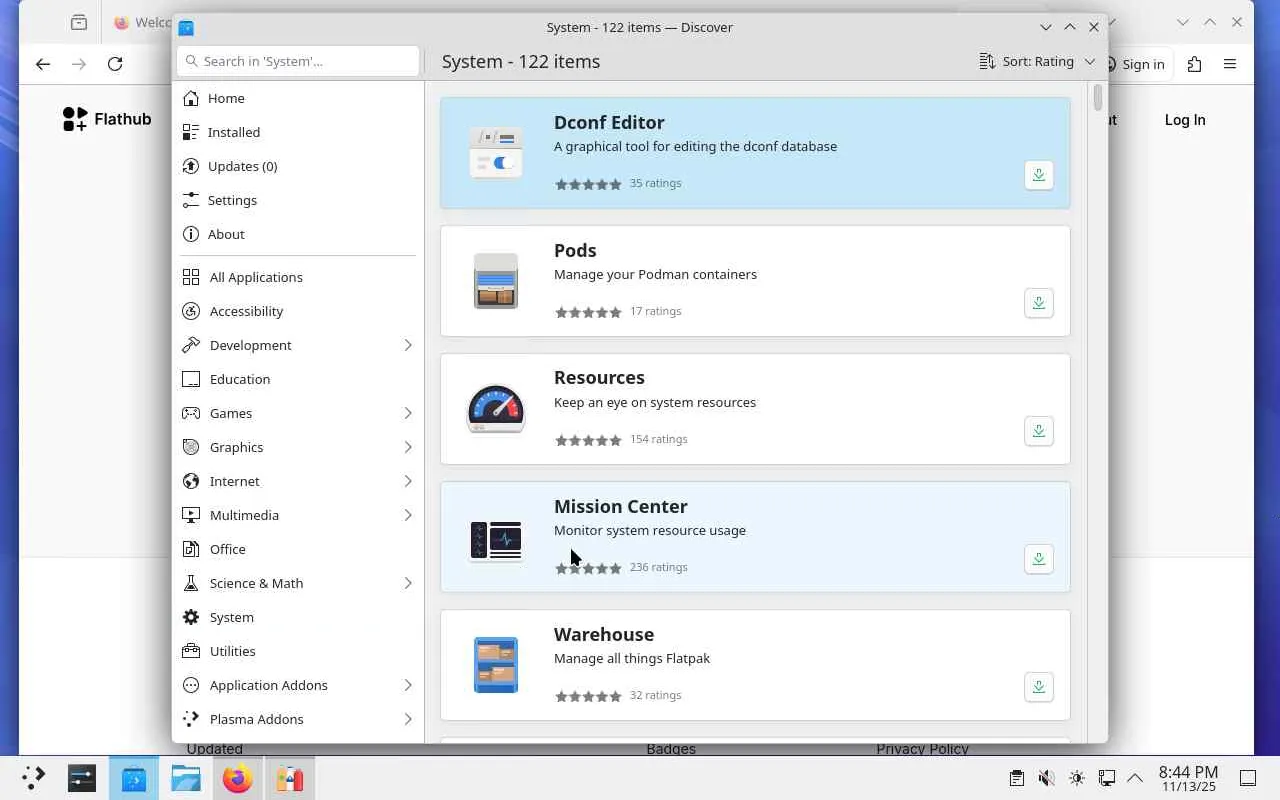Expand the Internet category chevron
This screenshot has height=800, width=1280.
click(x=408, y=481)
